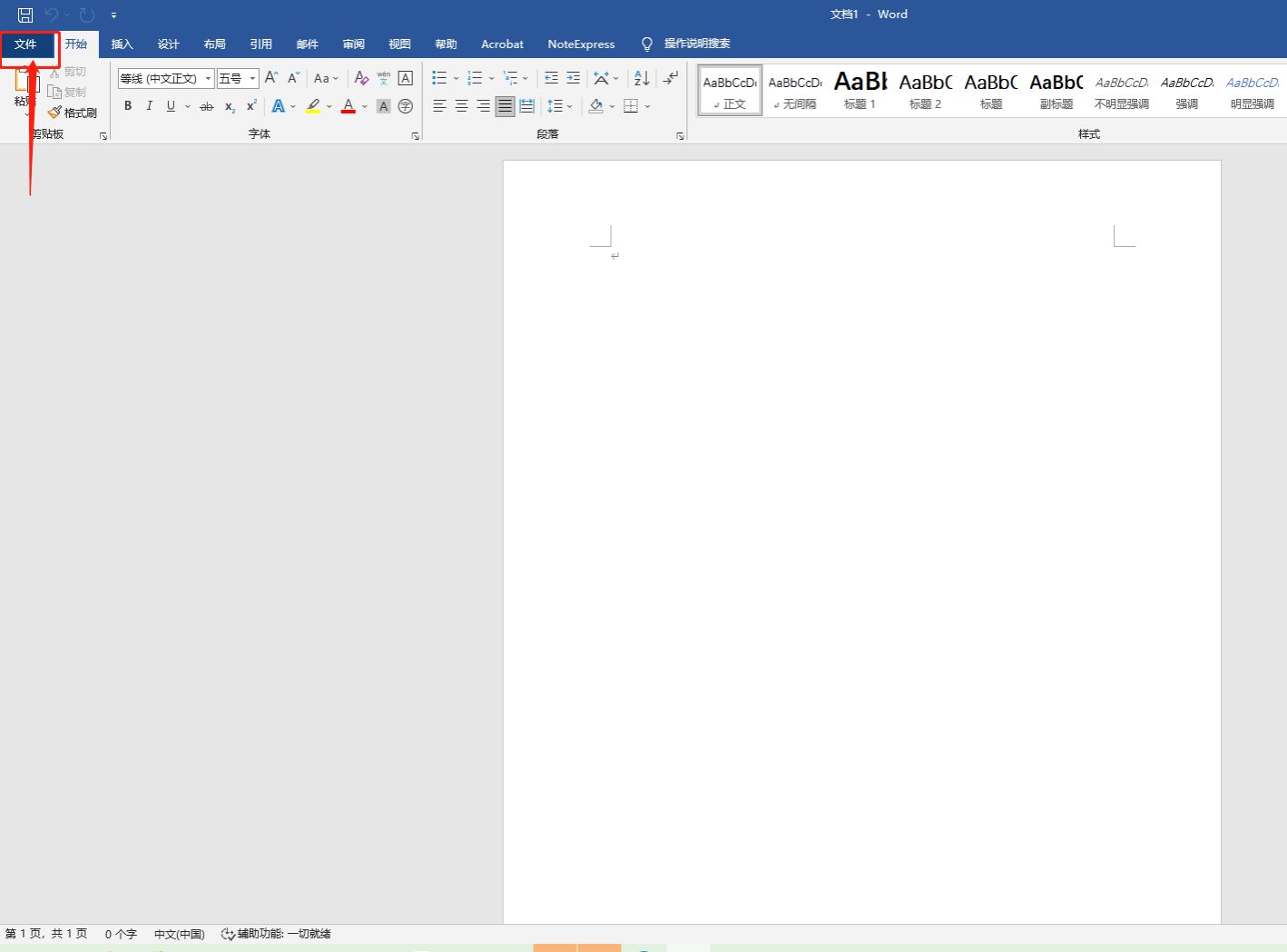Open the 文件 (File) tab
Screen dimensions: 1287x952
[25, 44]
